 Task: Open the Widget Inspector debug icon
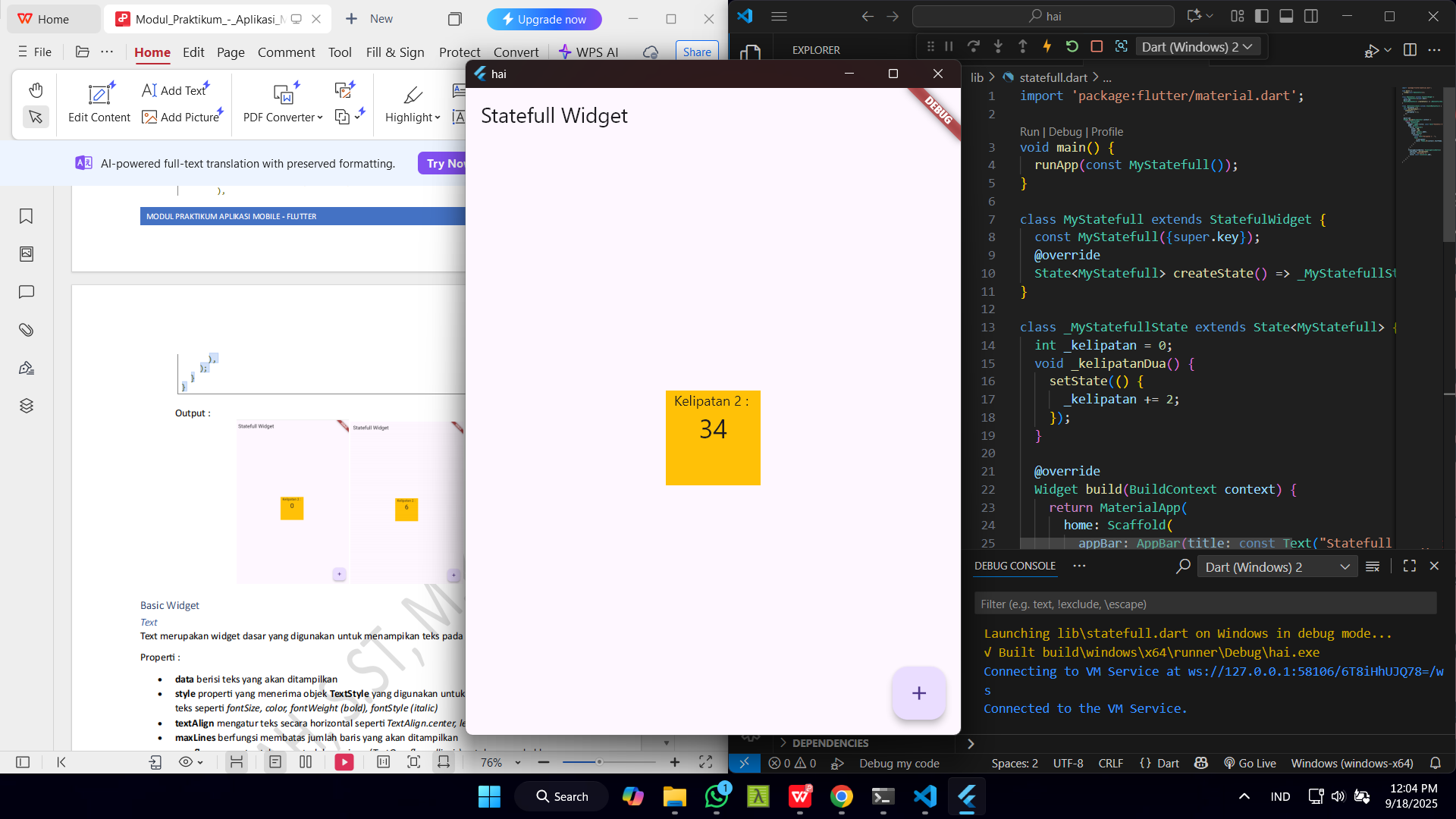point(1121,47)
